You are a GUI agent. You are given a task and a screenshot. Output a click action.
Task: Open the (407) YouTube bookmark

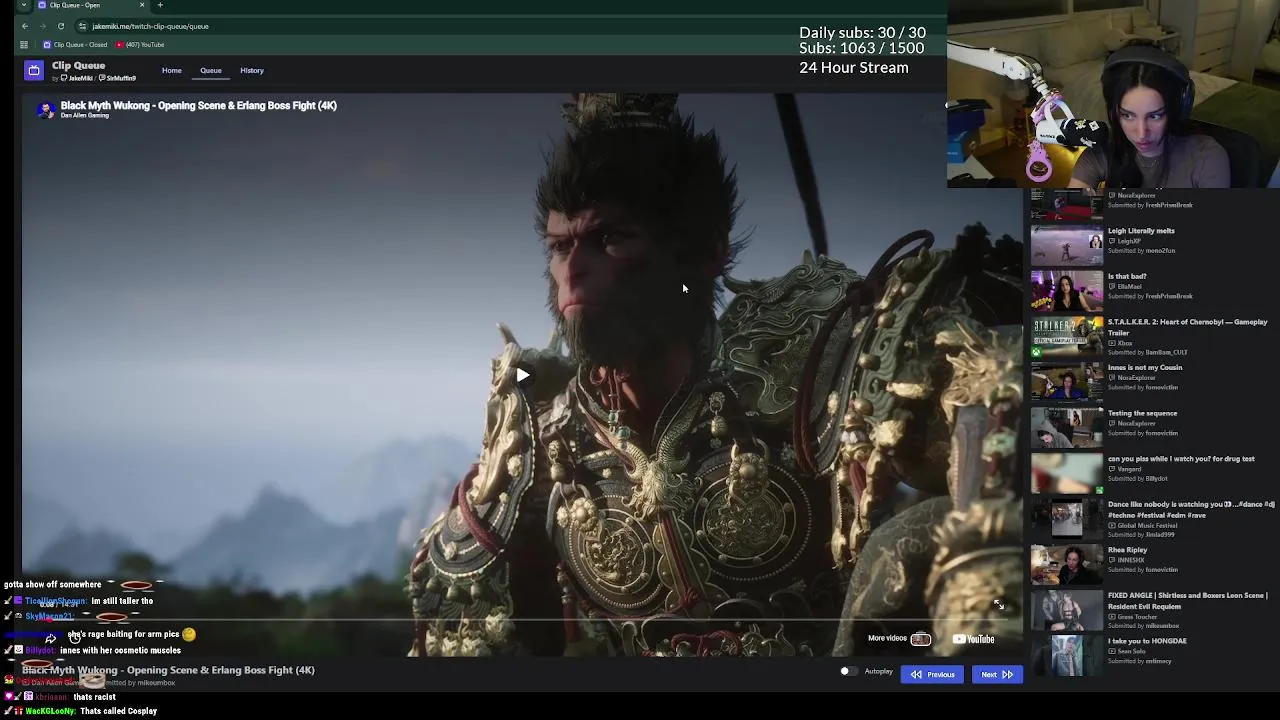[x=140, y=45]
